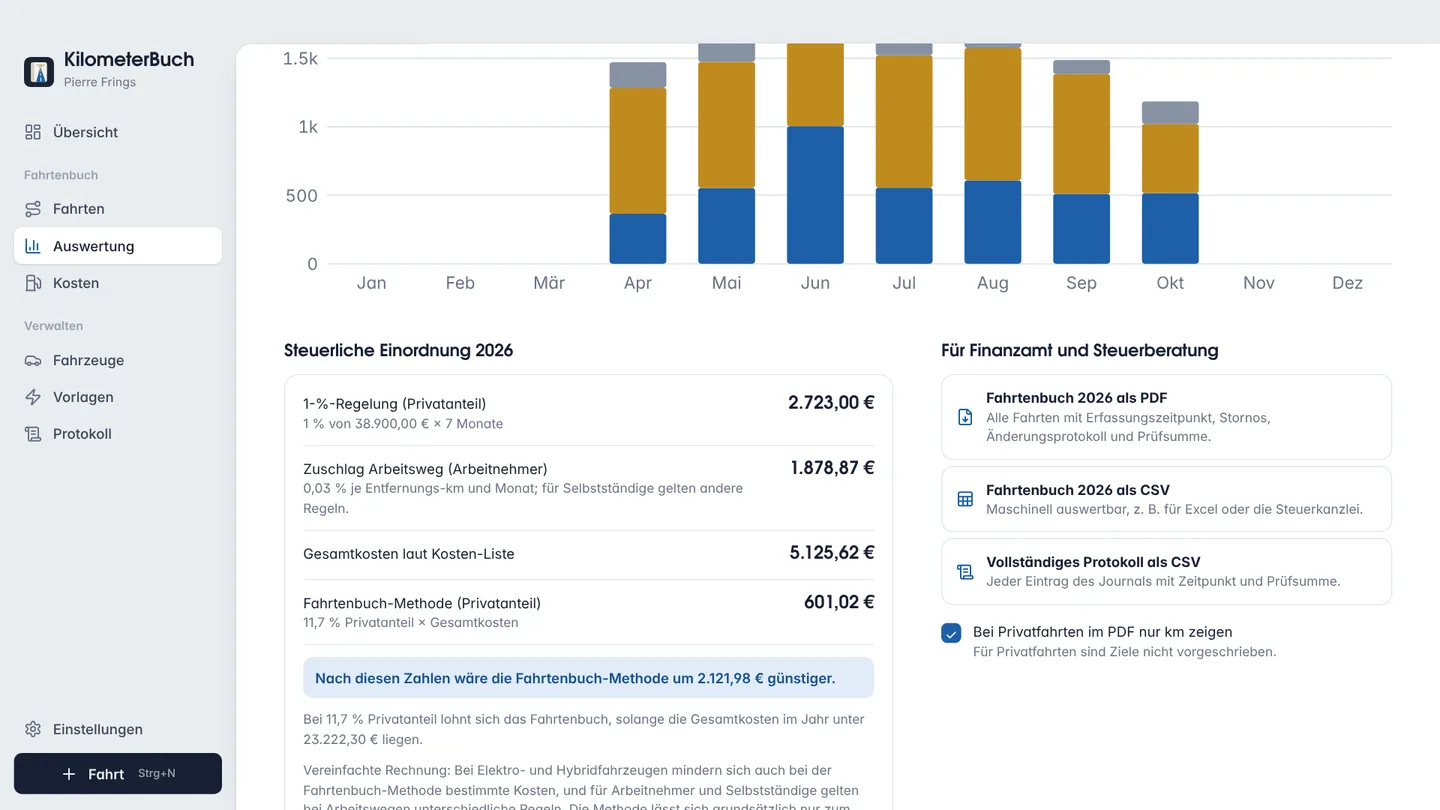
Task: Open Vorlagen from the sidebar
Action: pos(118,397)
